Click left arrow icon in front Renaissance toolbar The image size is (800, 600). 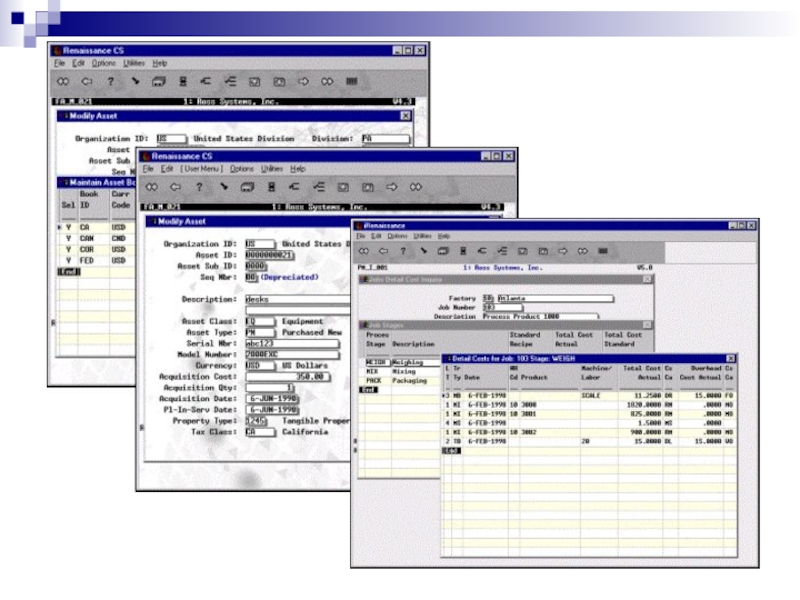pyautogui.click(x=383, y=251)
